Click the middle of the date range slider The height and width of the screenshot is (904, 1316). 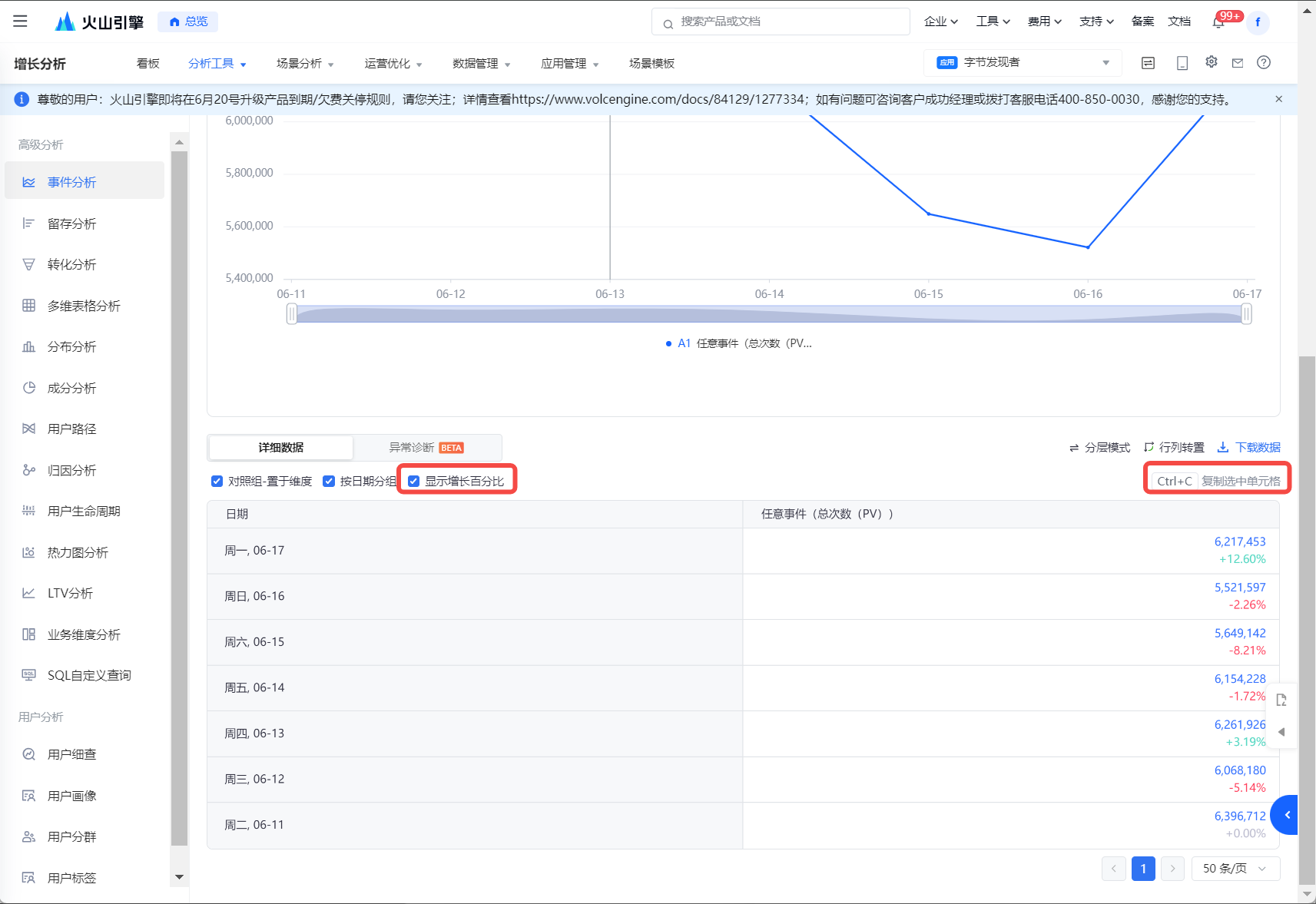pos(769,313)
